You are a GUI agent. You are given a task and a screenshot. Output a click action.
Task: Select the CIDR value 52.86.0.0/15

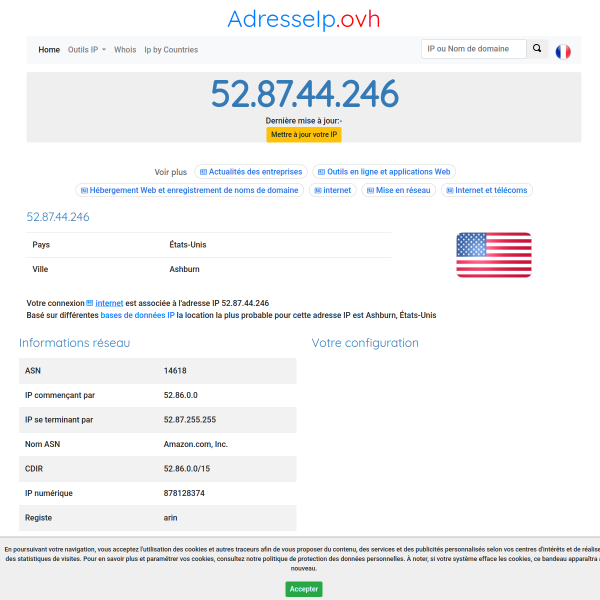[187, 469]
